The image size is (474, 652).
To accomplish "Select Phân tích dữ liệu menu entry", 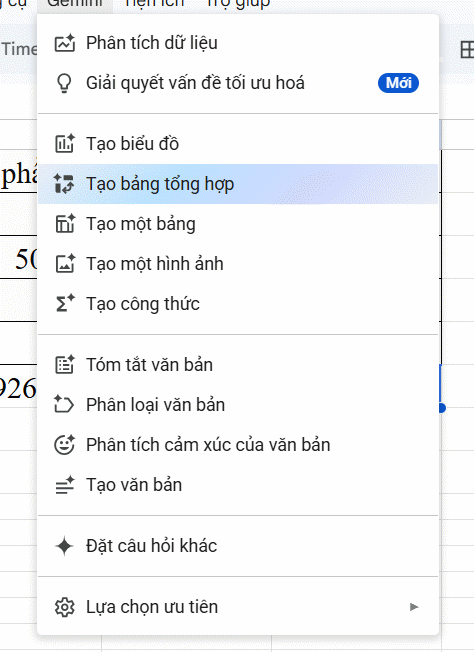I will pyautogui.click(x=238, y=43).
